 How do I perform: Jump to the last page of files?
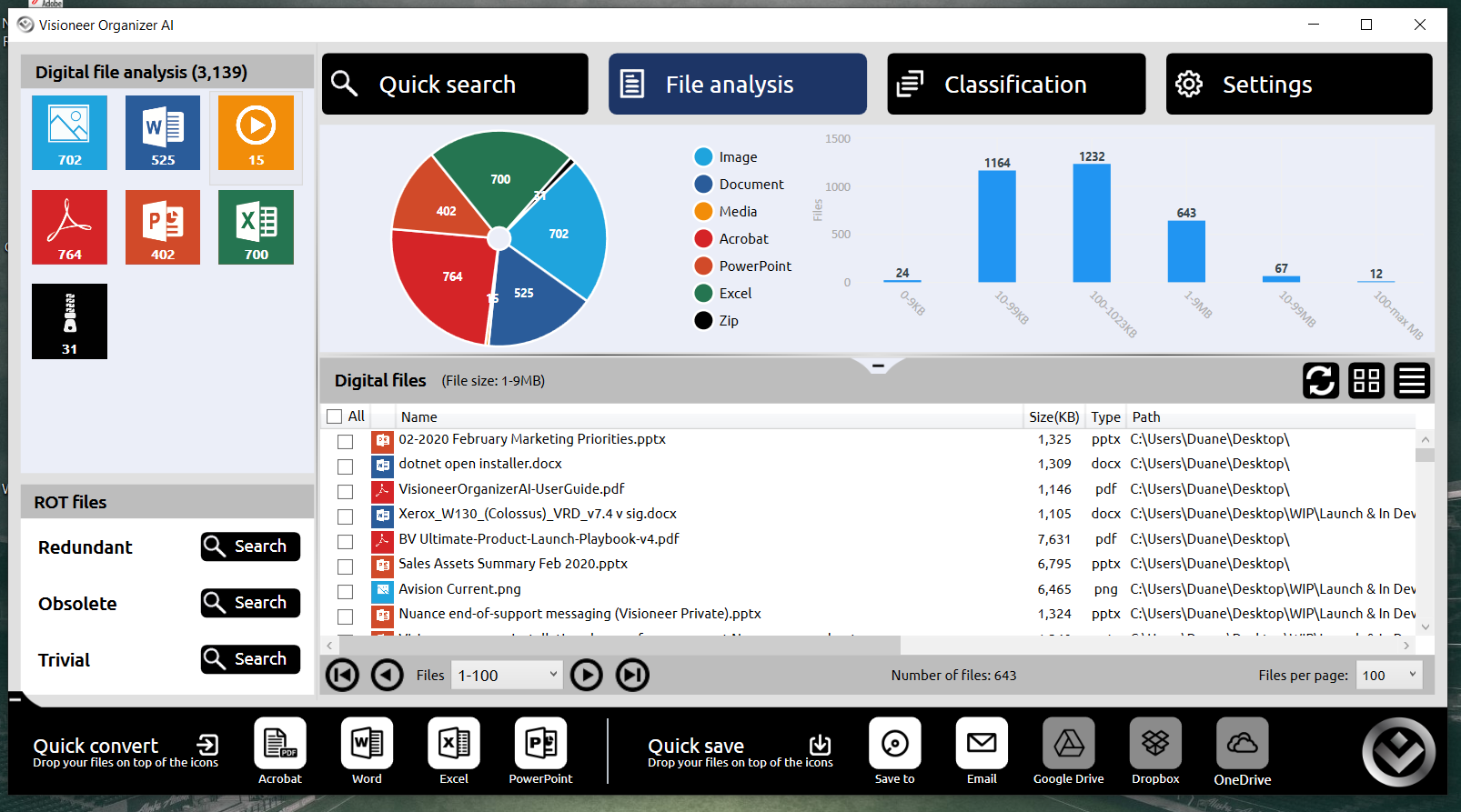632,675
